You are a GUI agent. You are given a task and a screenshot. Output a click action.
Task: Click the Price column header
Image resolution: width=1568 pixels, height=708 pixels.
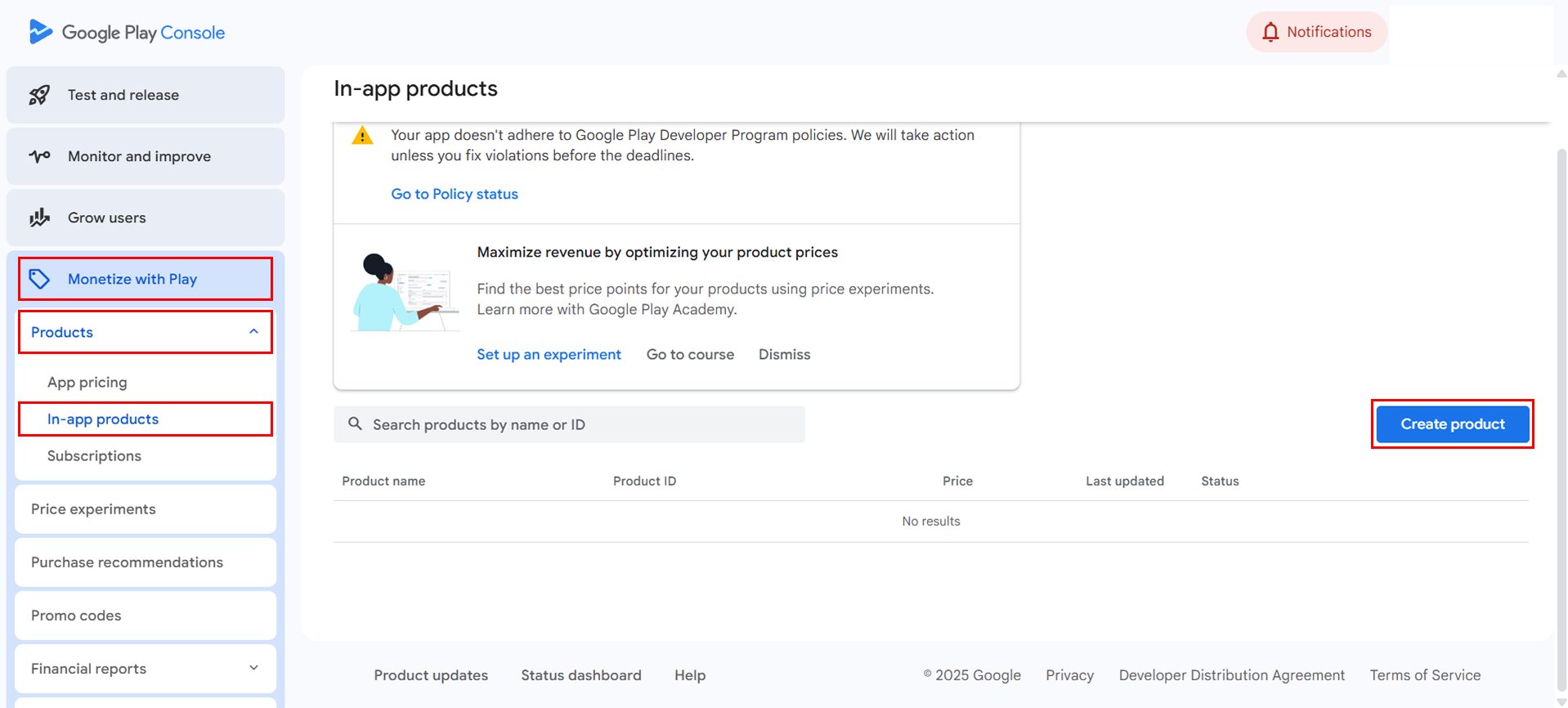(x=957, y=481)
